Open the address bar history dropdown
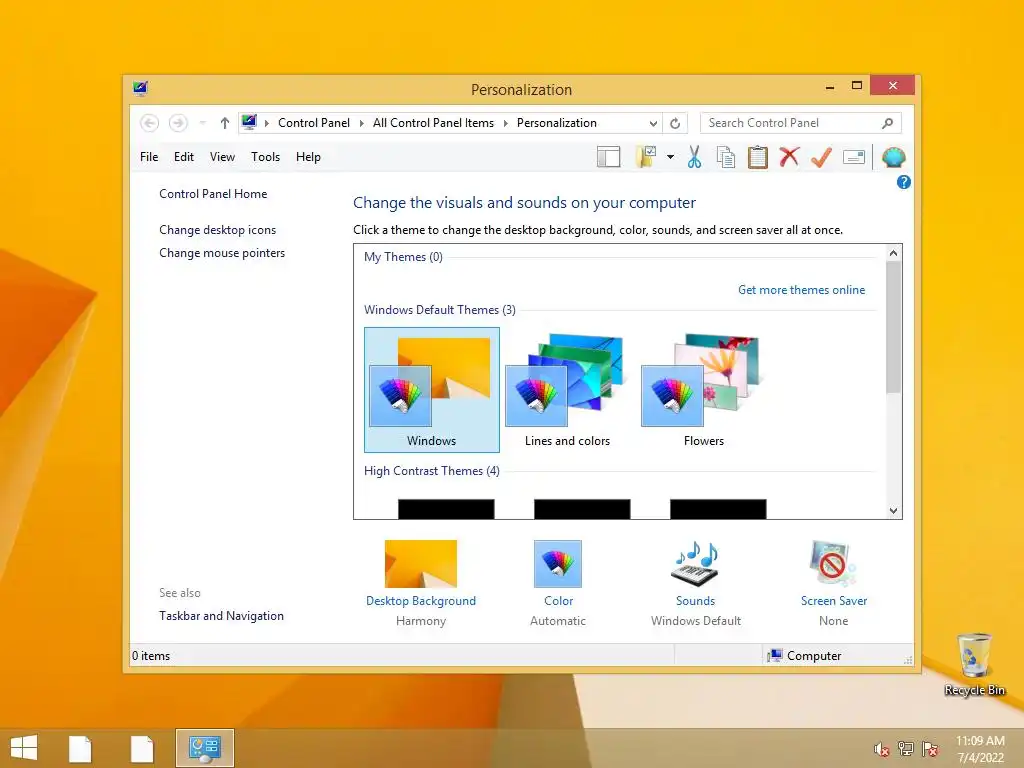This screenshot has width=1024, height=768. coord(653,123)
